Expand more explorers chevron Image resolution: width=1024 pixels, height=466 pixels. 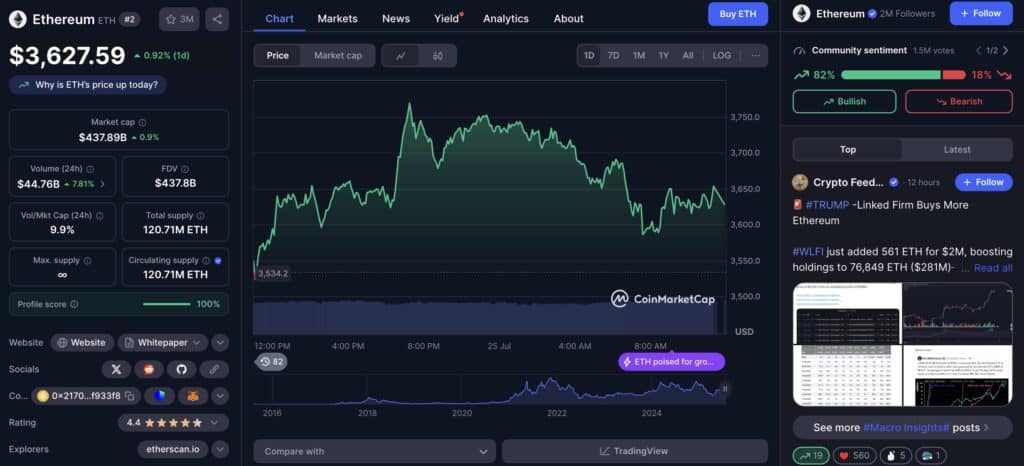pos(220,449)
